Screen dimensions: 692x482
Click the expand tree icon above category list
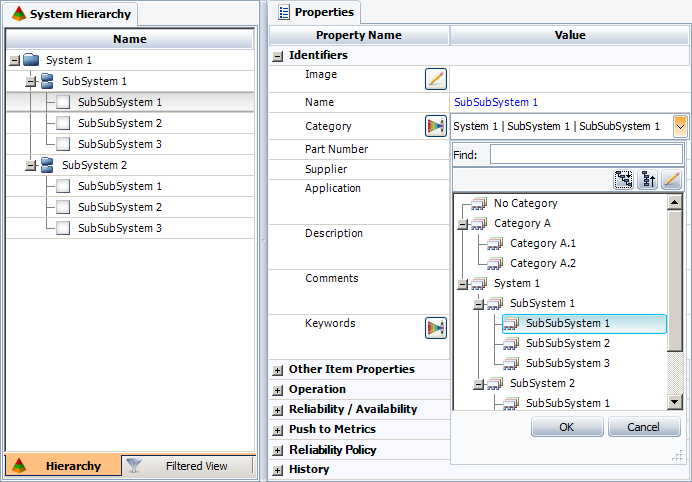(x=623, y=180)
